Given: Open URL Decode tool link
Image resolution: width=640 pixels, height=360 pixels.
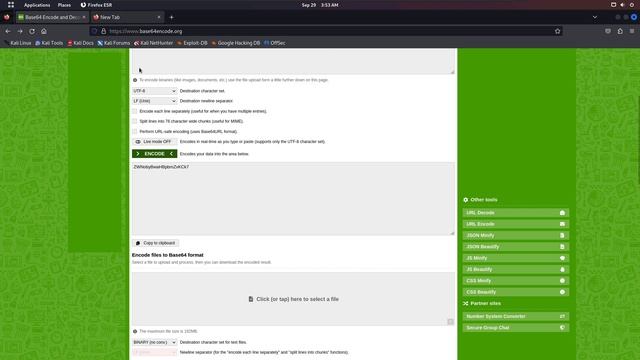Looking at the screenshot, I should 516,213.
